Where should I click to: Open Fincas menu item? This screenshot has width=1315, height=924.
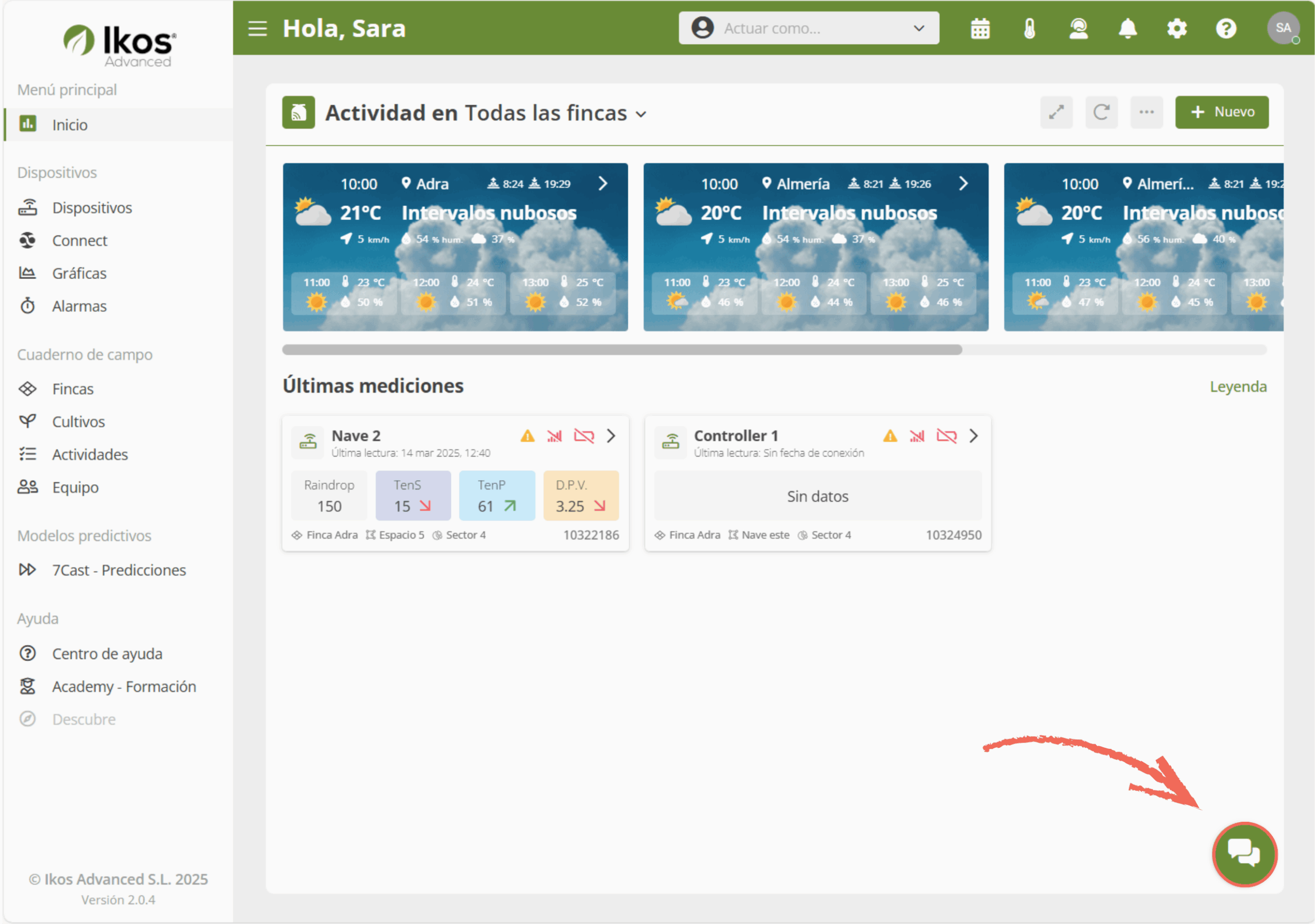coord(73,389)
